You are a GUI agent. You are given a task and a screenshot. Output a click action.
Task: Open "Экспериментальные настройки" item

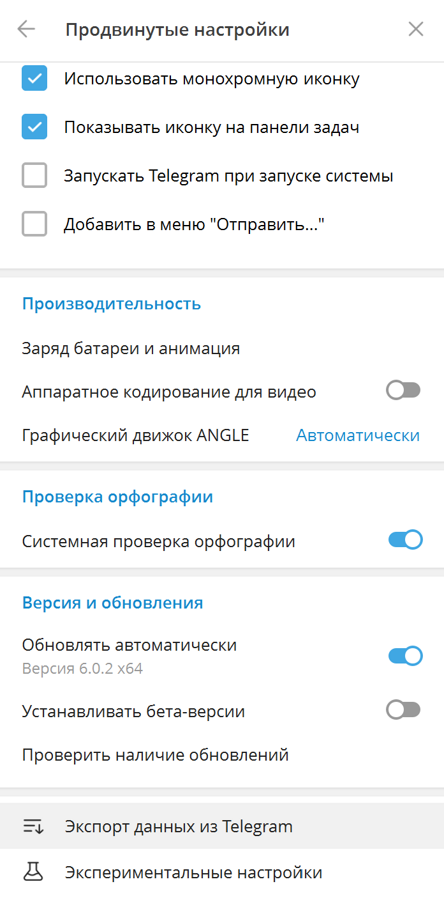tap(222, 873)
